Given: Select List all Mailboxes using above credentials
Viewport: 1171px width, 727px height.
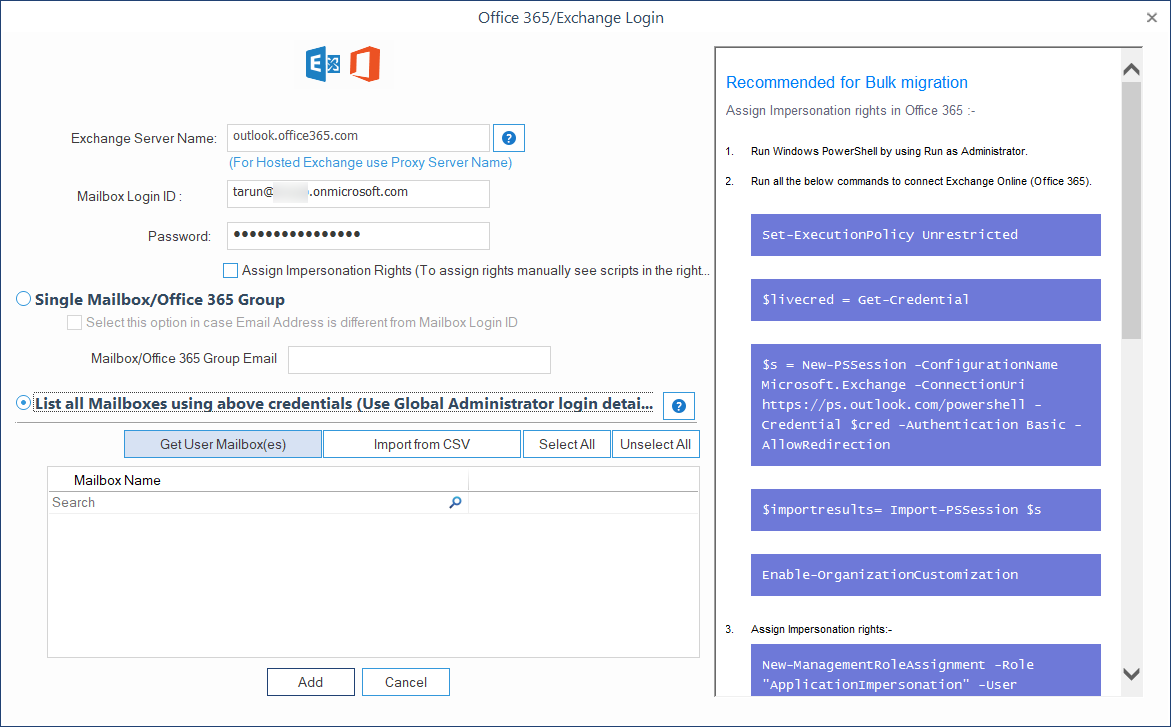Looking at the screenshot, I should click(x=23, y=403).
